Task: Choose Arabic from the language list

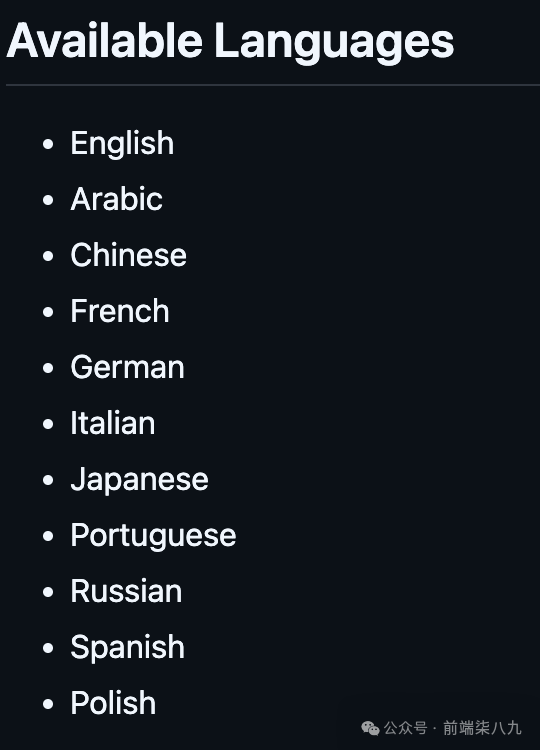Action: coord(116,199)
